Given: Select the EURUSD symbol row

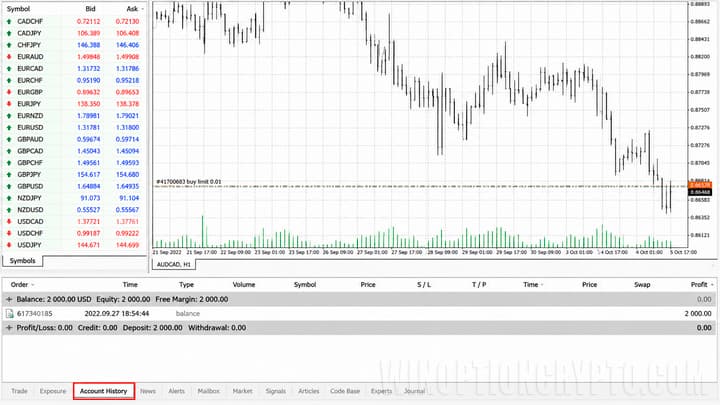Looking at the screenshot, I should tap(73, 128).
